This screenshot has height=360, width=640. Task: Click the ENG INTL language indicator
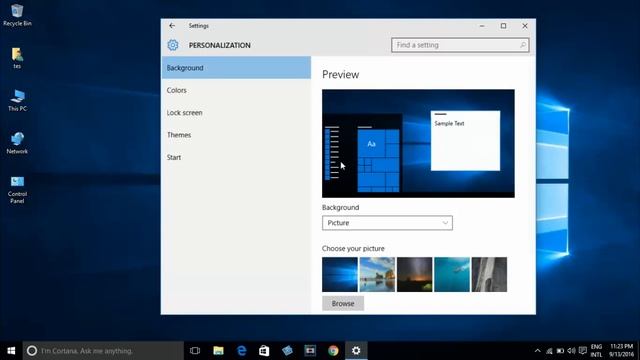pos(596,351)
